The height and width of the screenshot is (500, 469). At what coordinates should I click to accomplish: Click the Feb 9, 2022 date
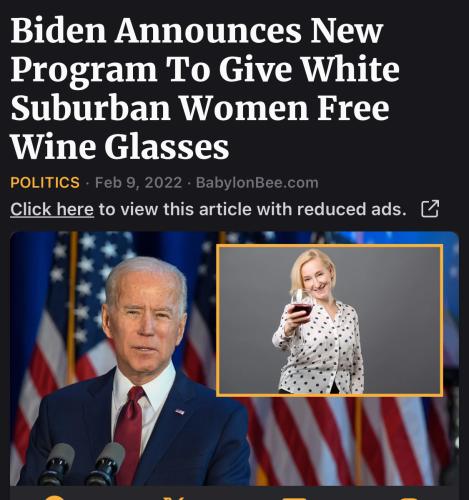(138, 183)
